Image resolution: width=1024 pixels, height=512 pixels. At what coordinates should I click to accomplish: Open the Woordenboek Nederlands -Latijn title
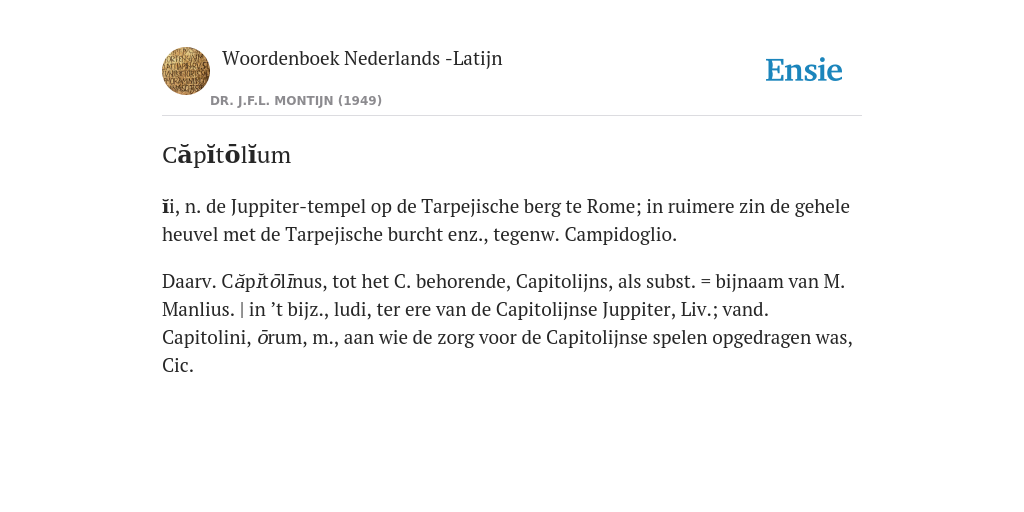coord(362,58)
